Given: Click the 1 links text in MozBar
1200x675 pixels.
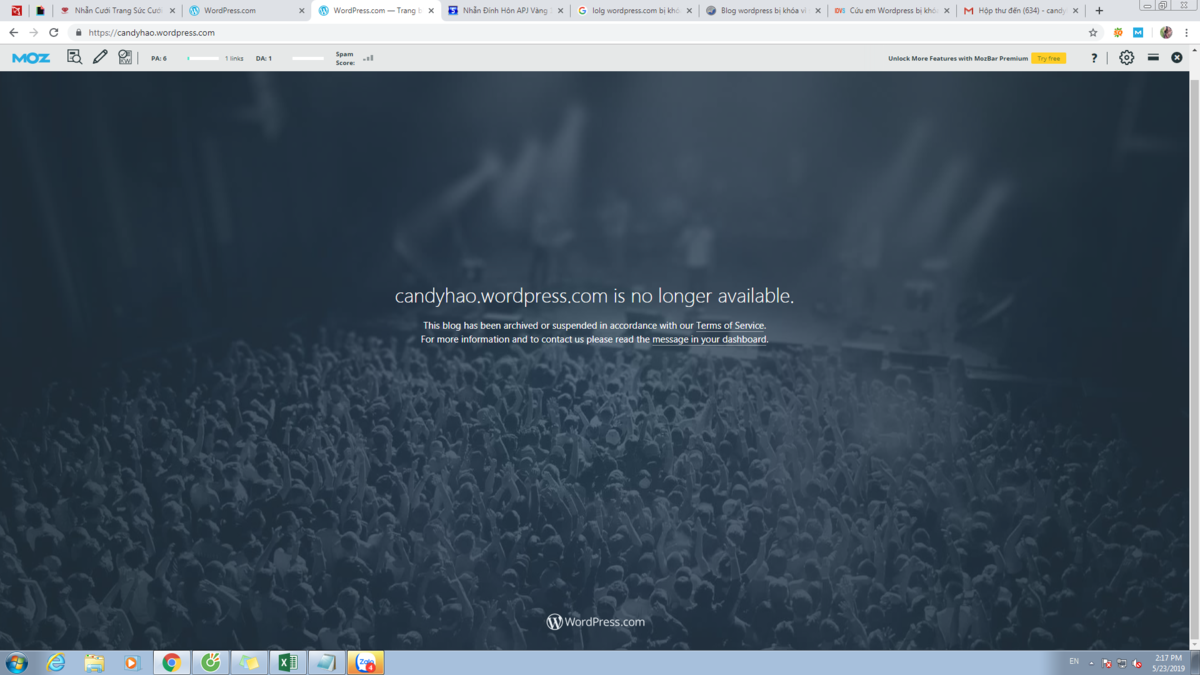Looking at the screenshot, I should [x=234, y=58].
